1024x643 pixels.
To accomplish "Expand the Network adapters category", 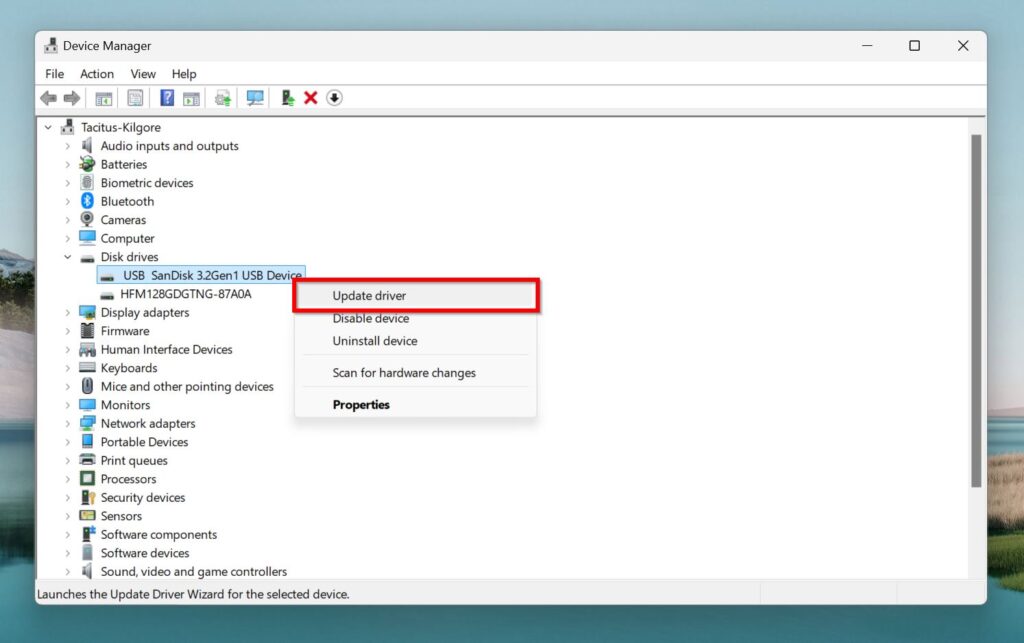I will click(x=68, y=424).
